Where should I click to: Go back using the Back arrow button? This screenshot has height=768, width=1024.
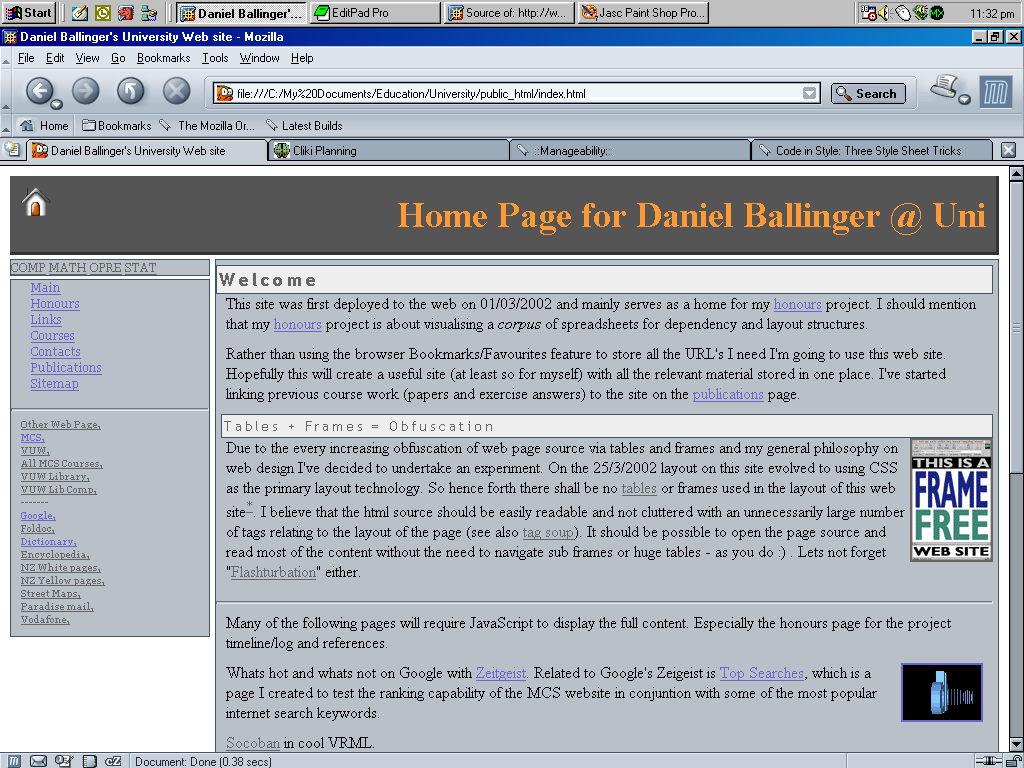click(x=39, y=91)
